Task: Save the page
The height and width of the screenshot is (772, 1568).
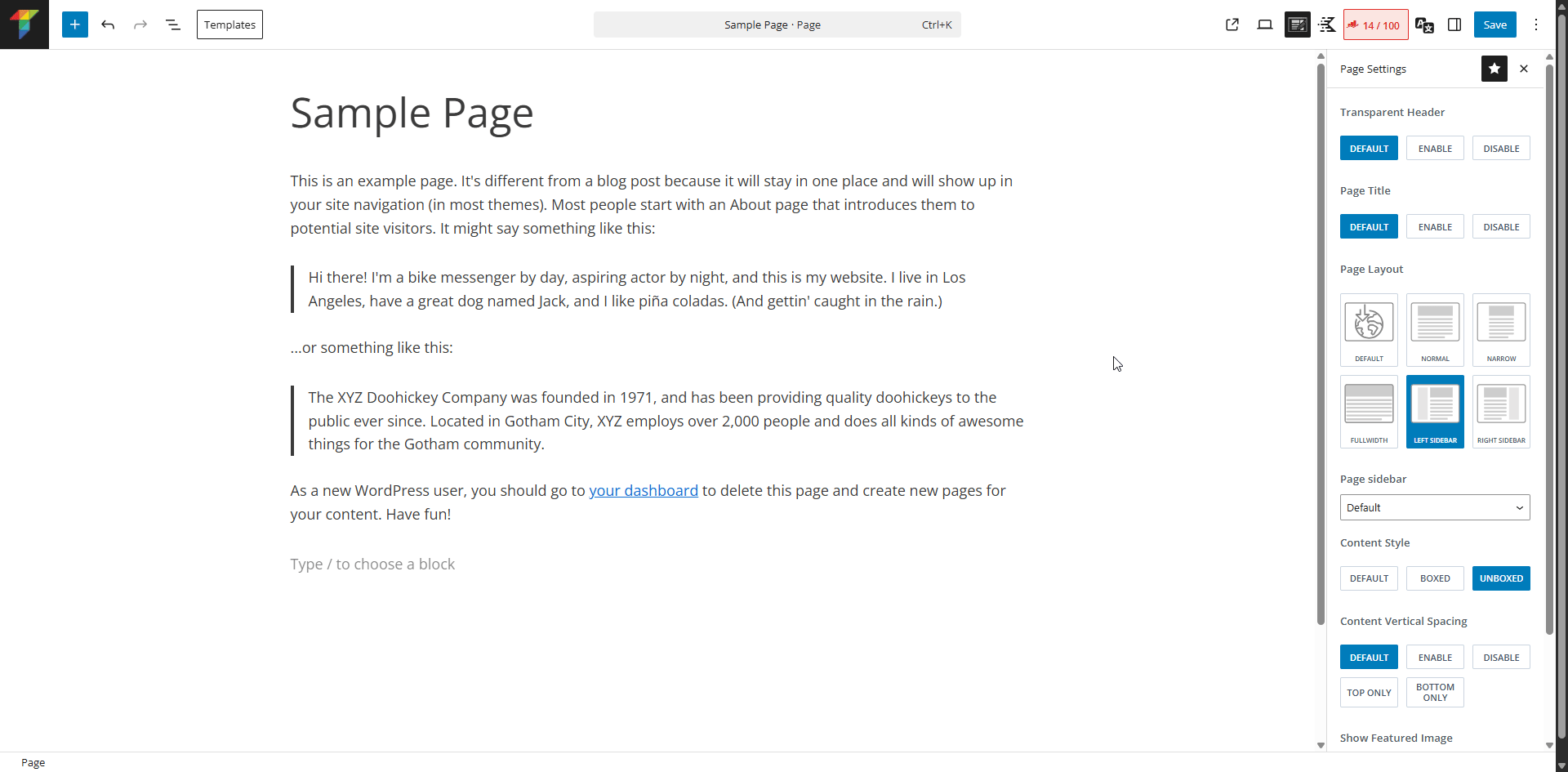Action: pyautogui.click(x=1494, y=25)
